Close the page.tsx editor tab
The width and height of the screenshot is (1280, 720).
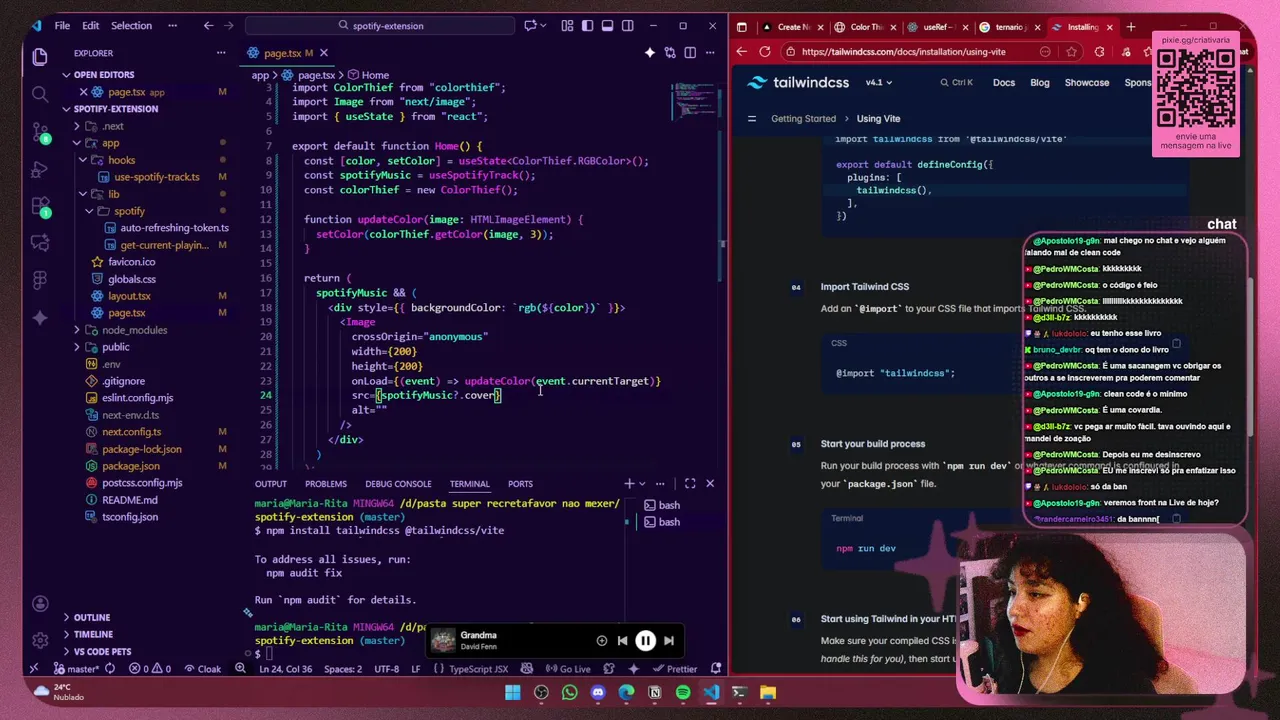(323, 53)
